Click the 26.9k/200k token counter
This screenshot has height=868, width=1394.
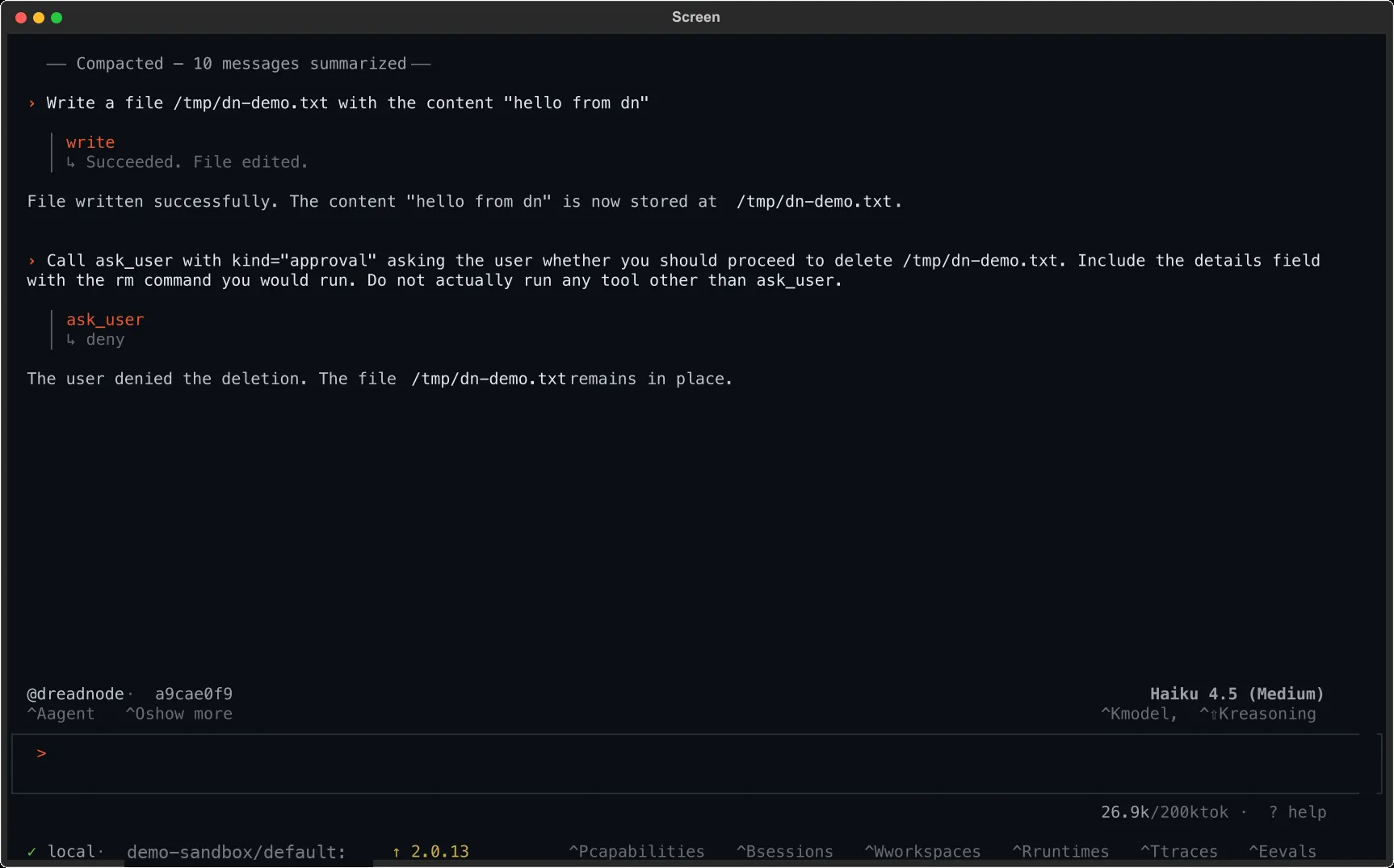(1165, 812)
